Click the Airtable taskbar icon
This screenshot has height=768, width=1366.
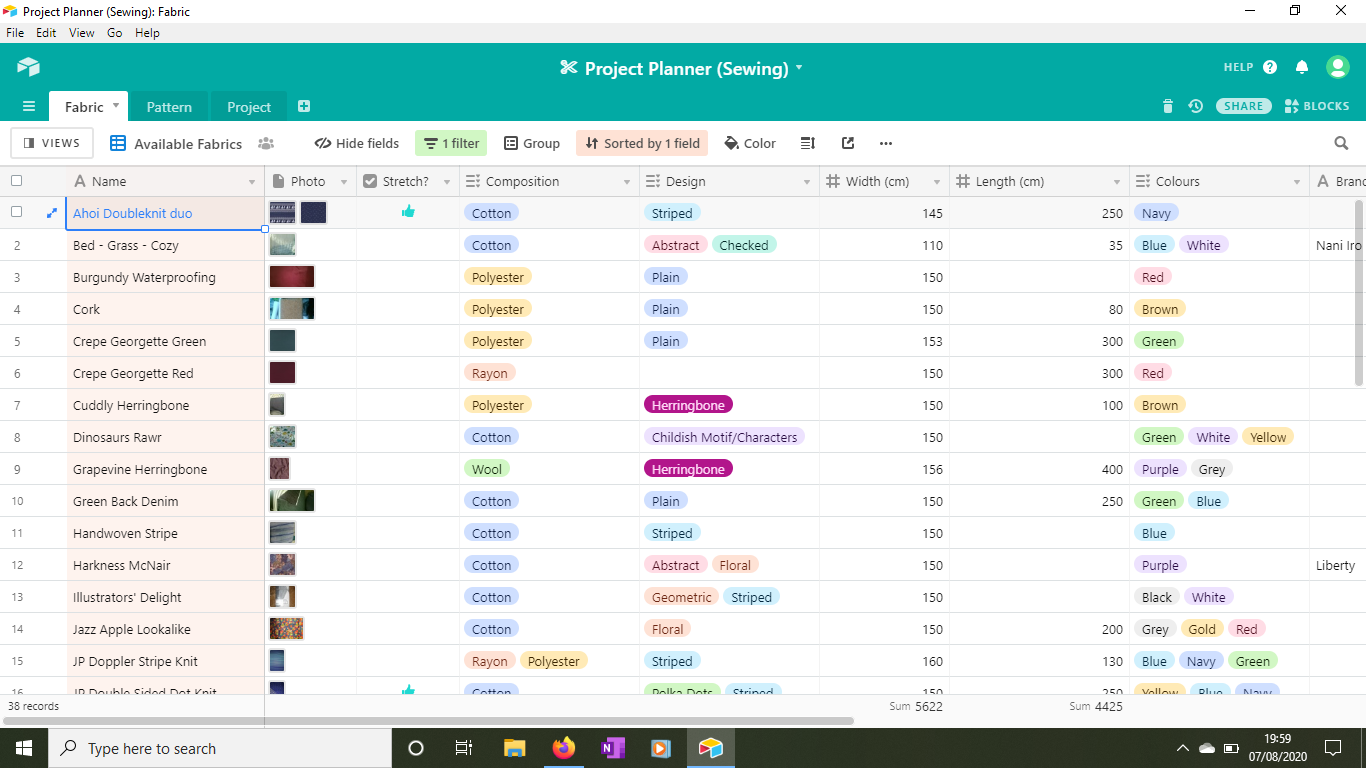click(711, 748)
